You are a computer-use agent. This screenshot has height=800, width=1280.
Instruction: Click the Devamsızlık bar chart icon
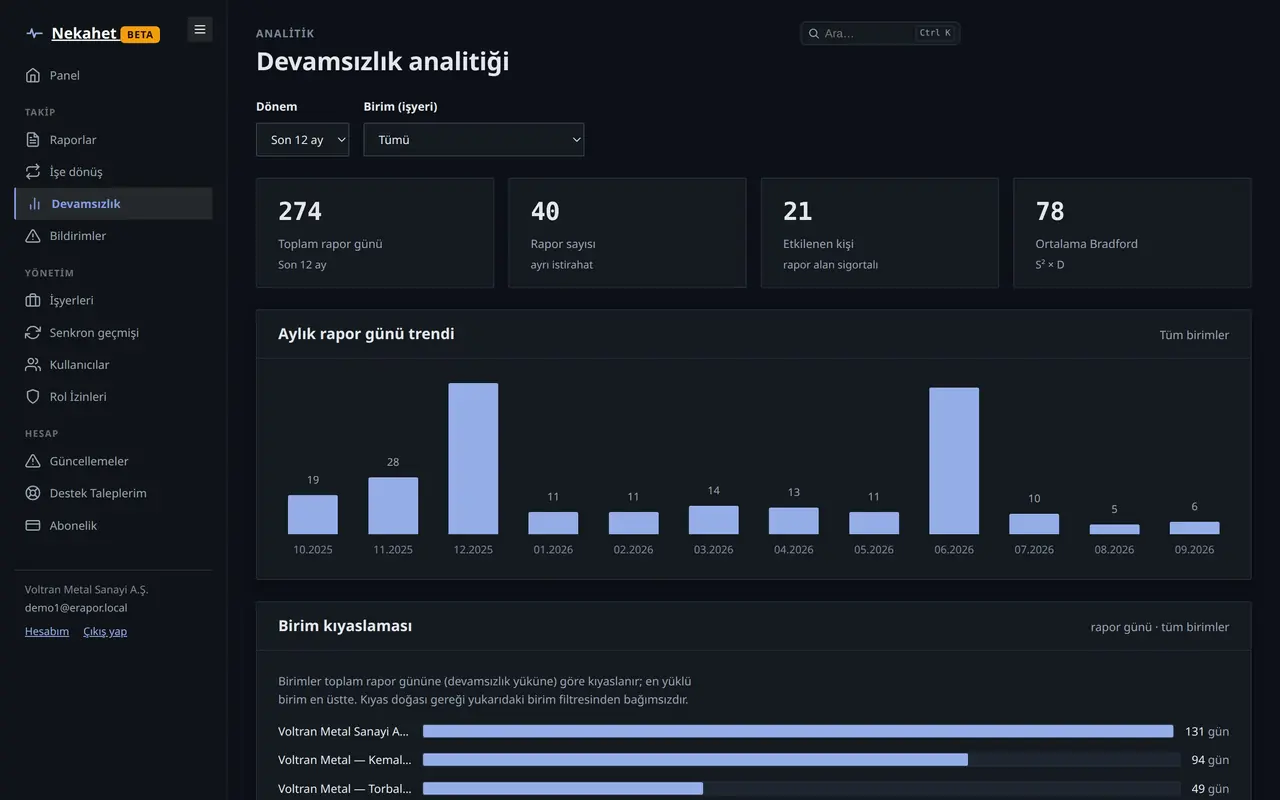tap(35, 204)
